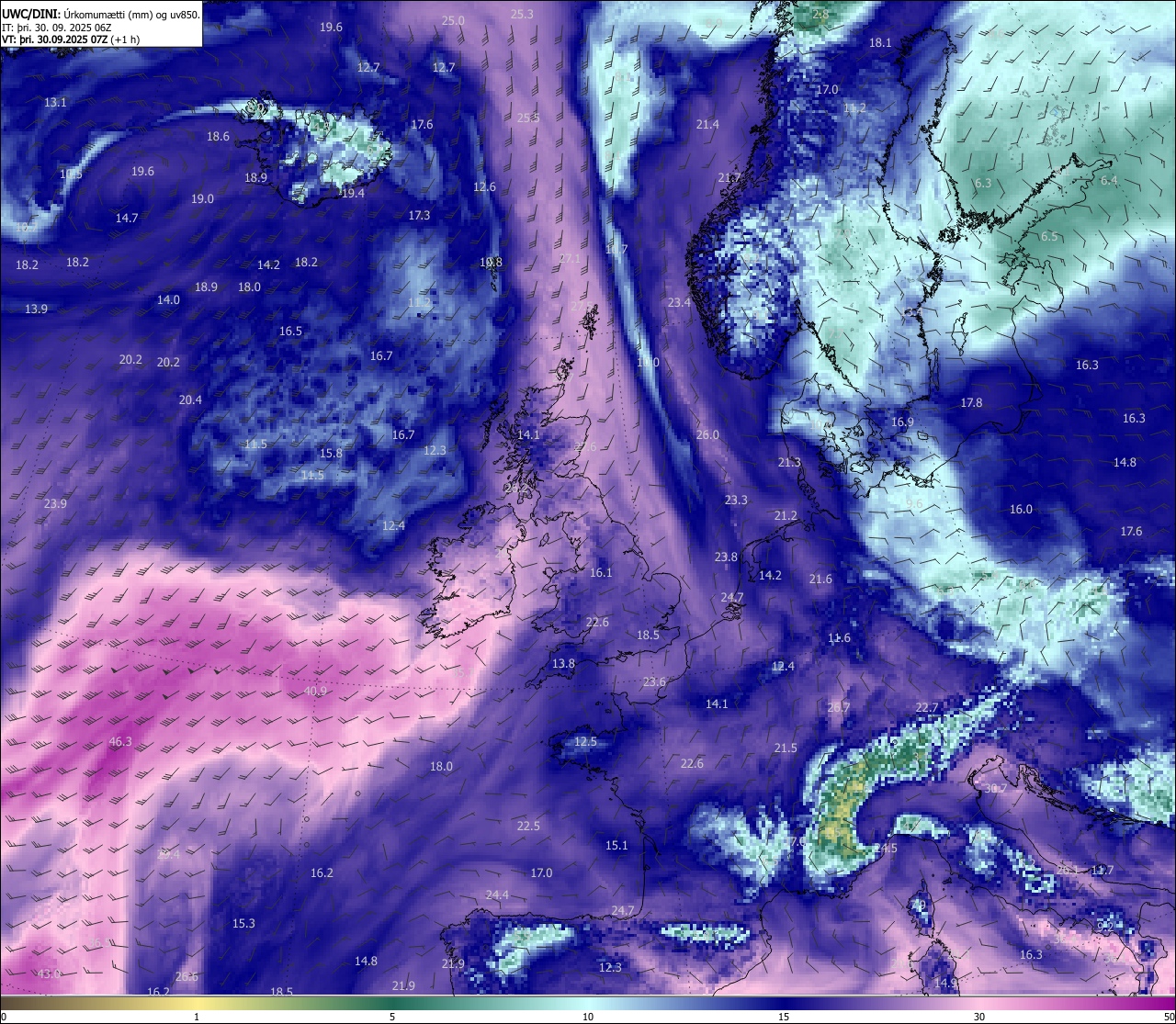Select the 23.3 value label
Screen dimensions: 1176x1024
(736, 501)
